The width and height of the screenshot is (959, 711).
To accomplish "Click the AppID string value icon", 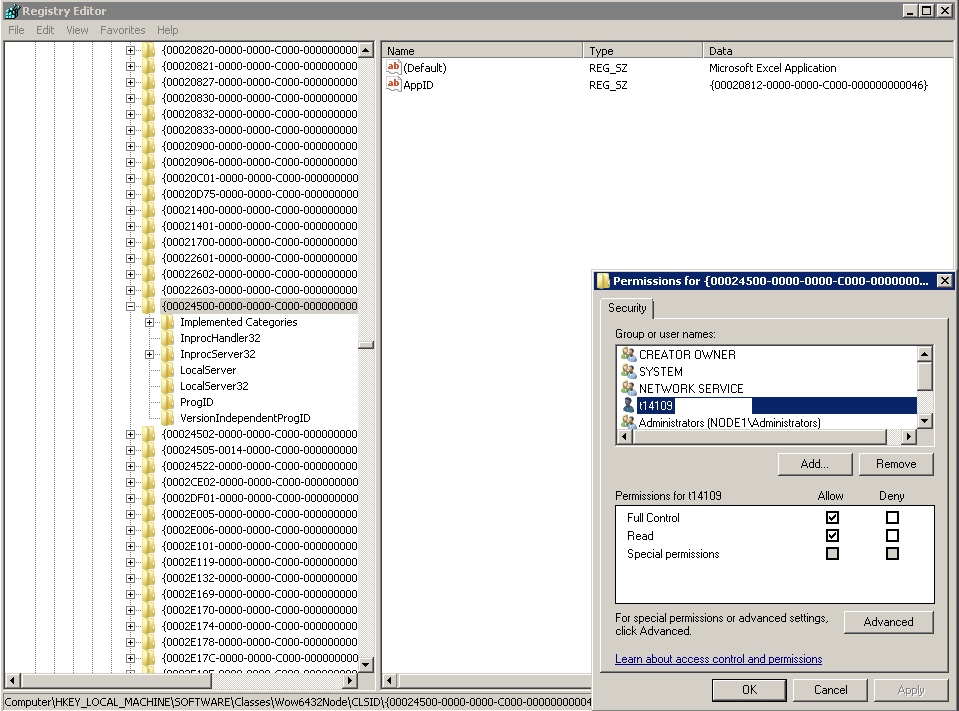I will click(x=394, y=85).
